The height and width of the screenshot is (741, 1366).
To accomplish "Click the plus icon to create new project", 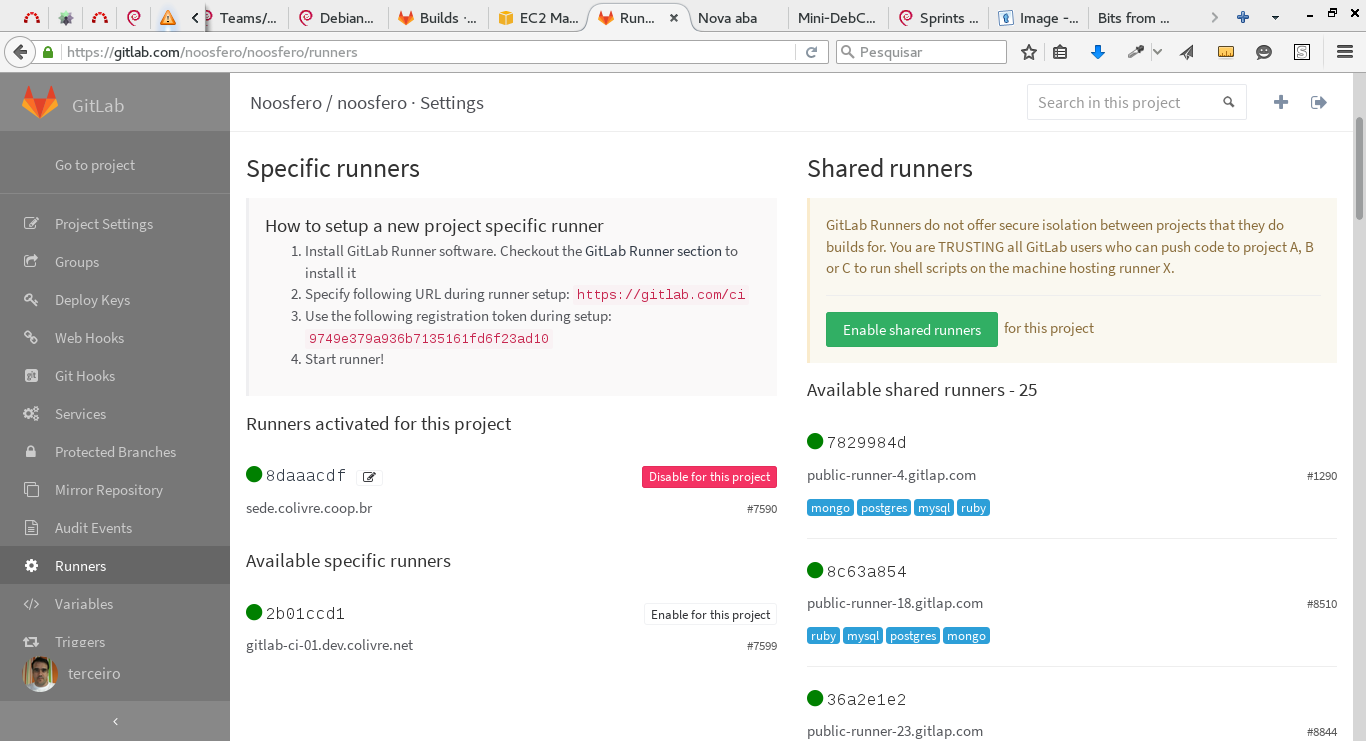I will 1281,102.
